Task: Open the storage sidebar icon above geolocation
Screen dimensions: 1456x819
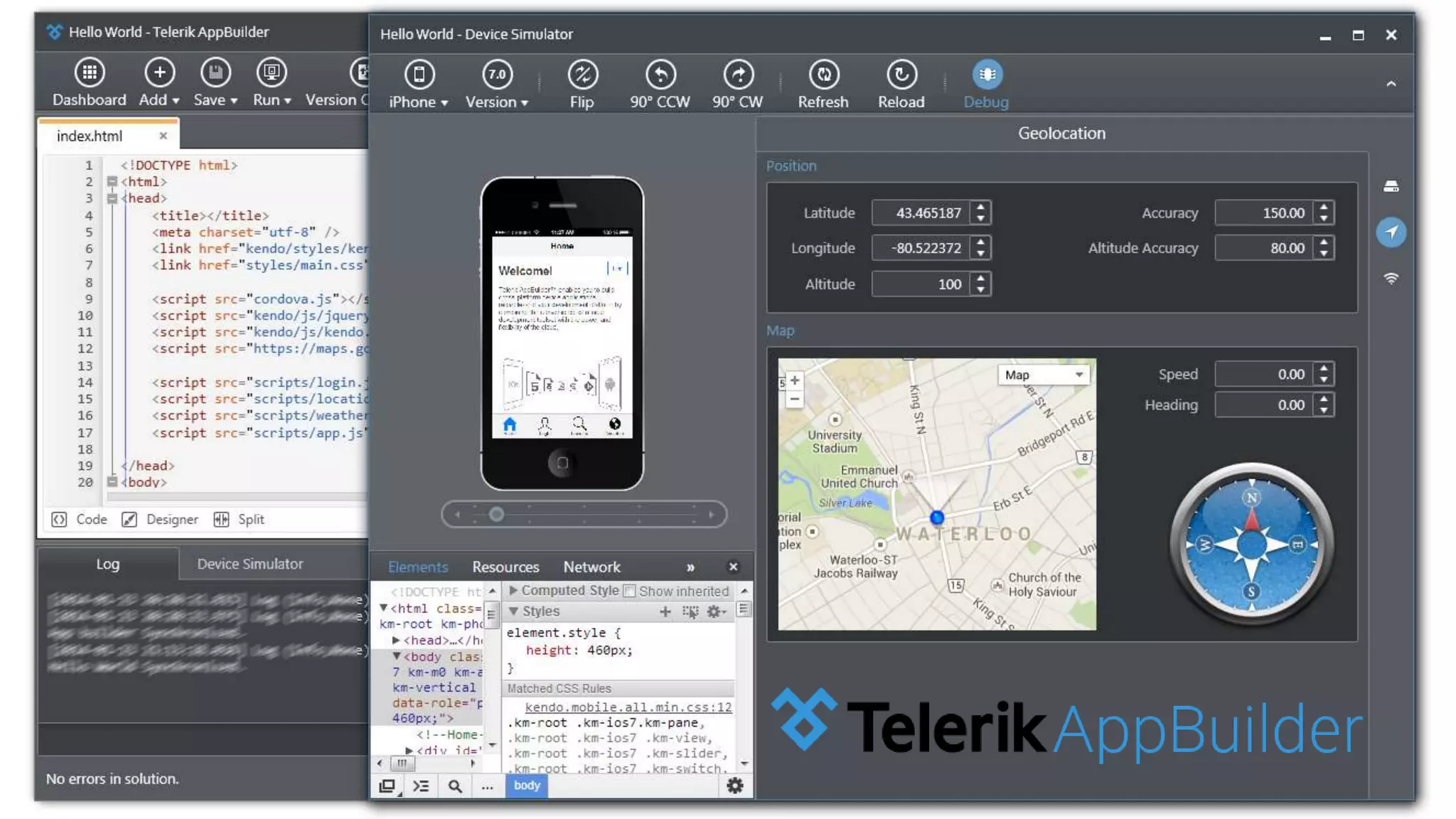Action: 1391,186
